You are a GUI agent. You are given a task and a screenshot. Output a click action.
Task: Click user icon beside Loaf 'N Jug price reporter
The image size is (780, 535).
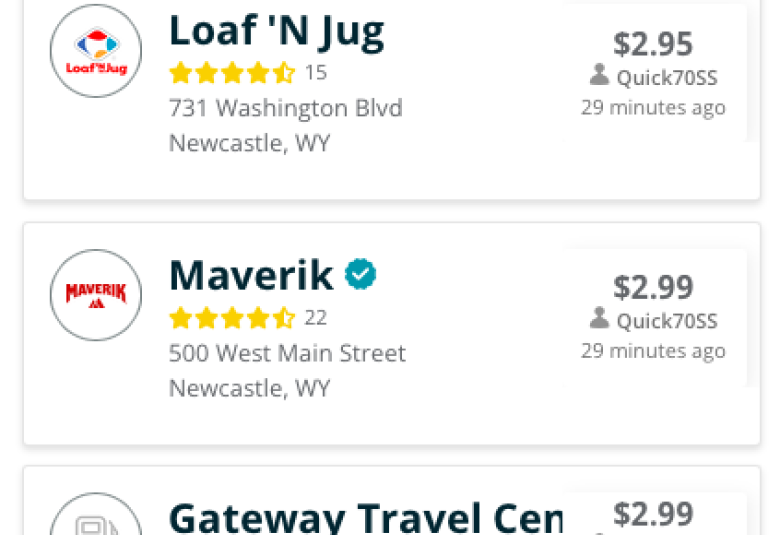click(x=599, y=75)
